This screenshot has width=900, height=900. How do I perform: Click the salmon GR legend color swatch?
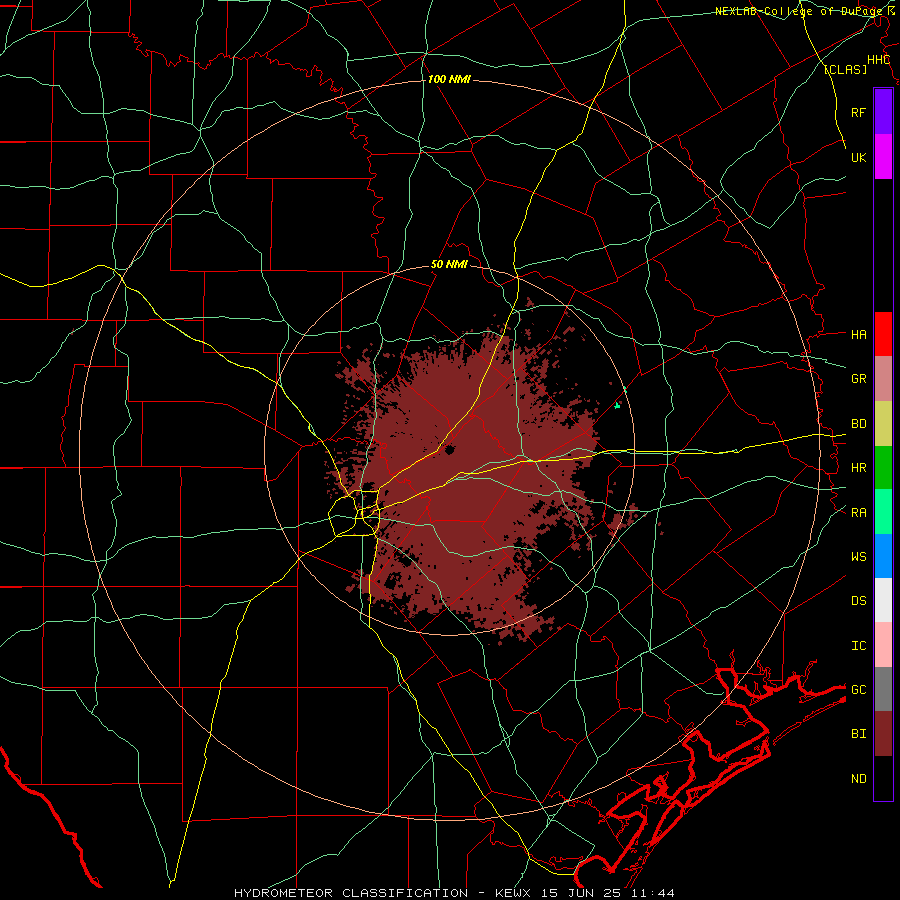point(883,379)
